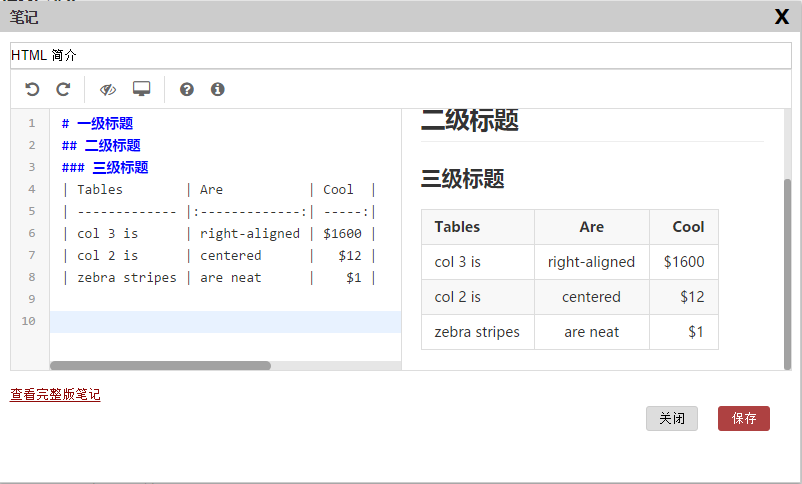
Task: Open the 查看完整版笔记 link
Action: pos(55,395)
